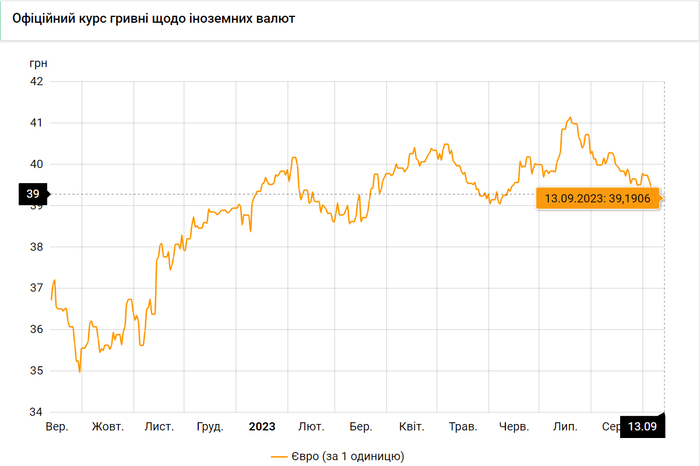Click the black 13.09 date badge
This screenshot has height=466, width=700.
(x=641, y=427)
